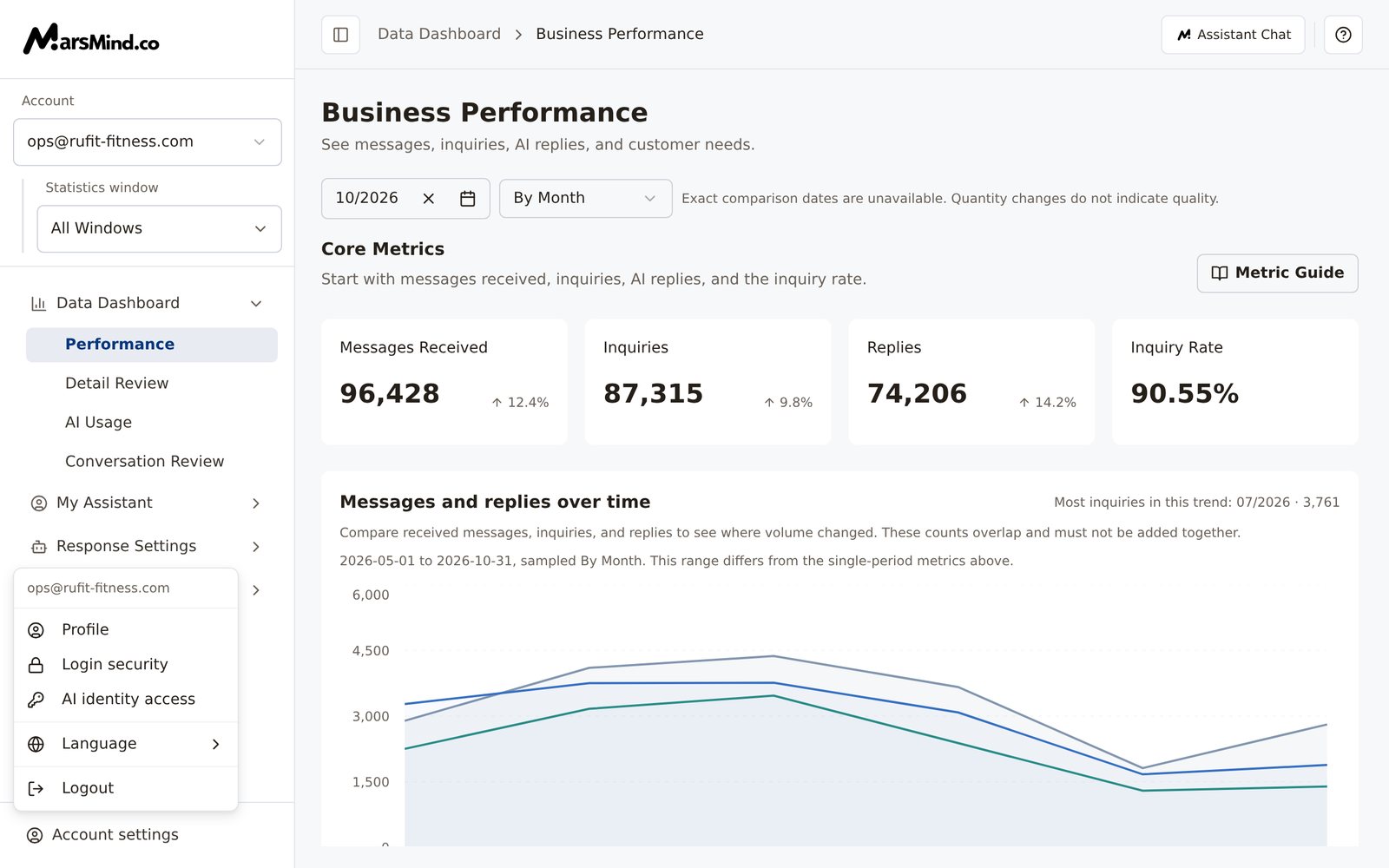Open the calendar picker icon

467,199
